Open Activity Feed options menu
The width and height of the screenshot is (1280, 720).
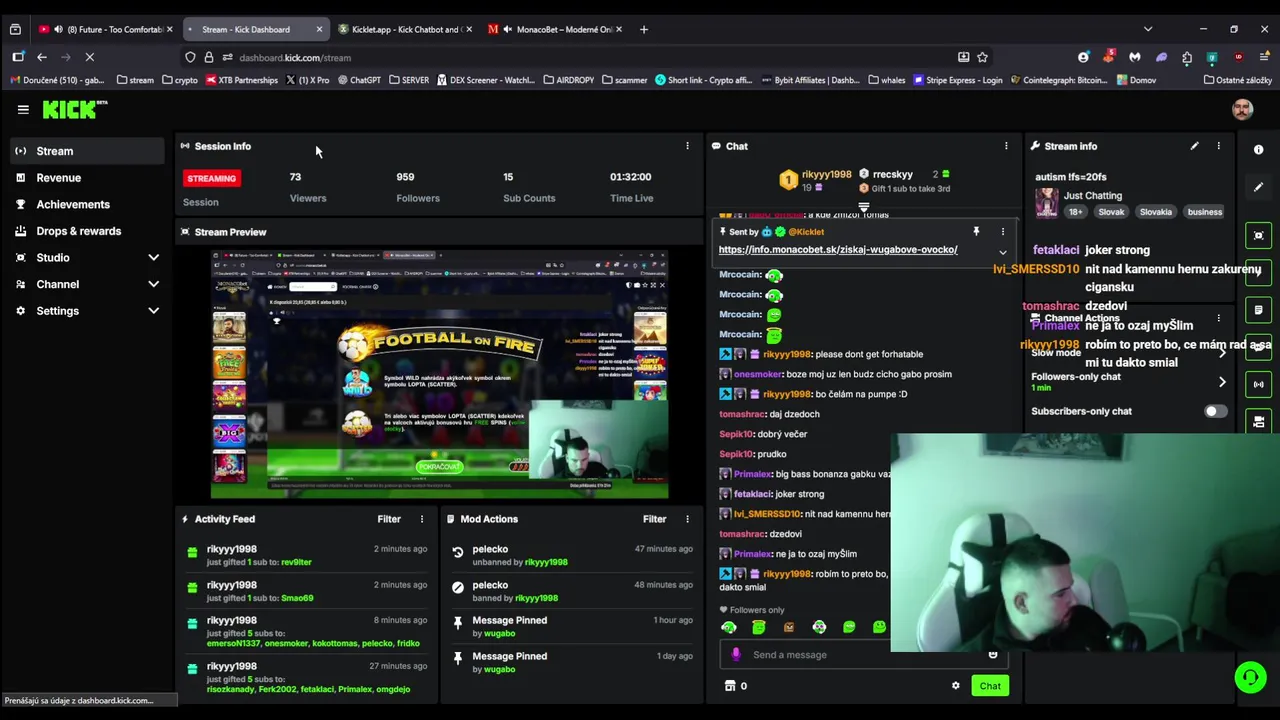pos(421,519)
